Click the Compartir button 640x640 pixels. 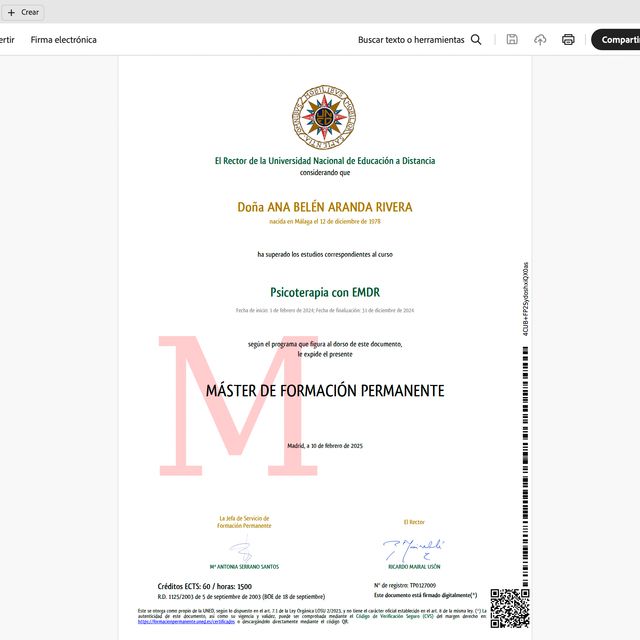coord(616,40)
